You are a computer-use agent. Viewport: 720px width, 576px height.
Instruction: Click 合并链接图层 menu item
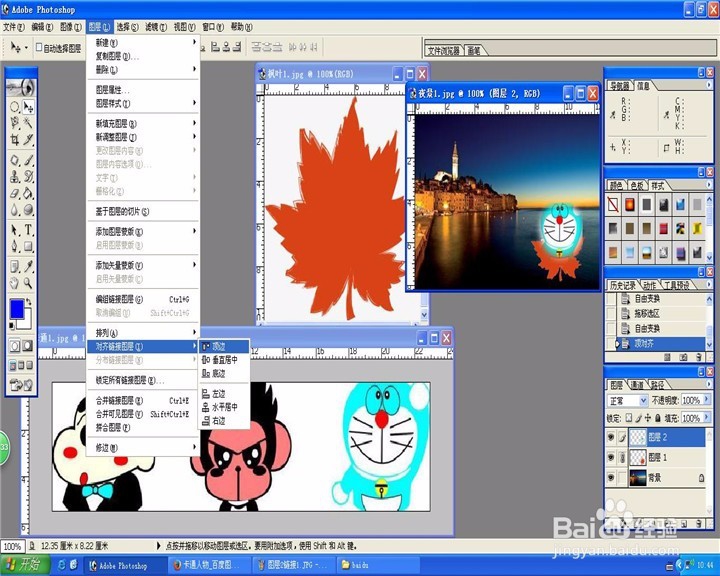pyautogui.click(x=143, y=401)
